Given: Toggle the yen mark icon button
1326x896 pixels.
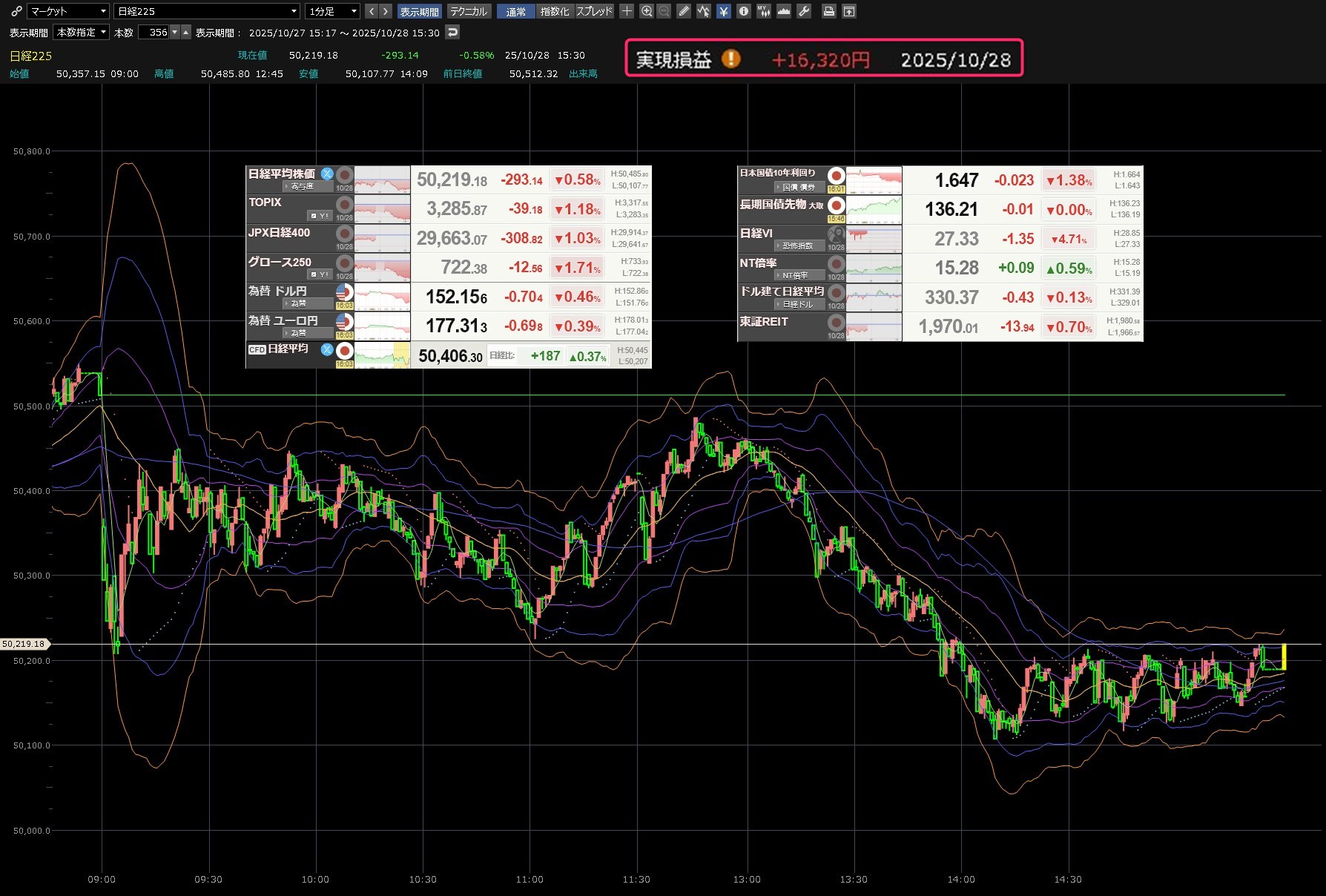Looking at the screenshot, I should pos(723,11).
